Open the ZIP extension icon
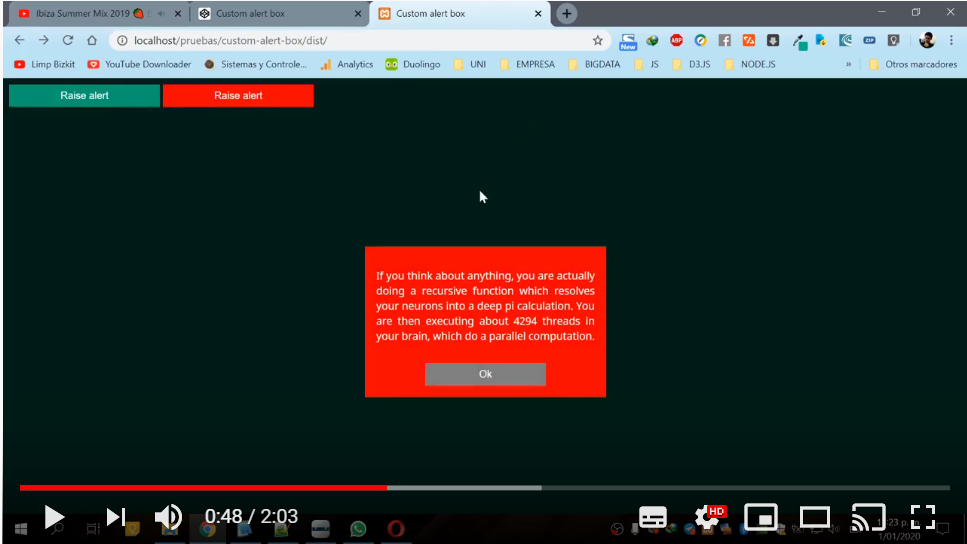 [x=870, y=41]
